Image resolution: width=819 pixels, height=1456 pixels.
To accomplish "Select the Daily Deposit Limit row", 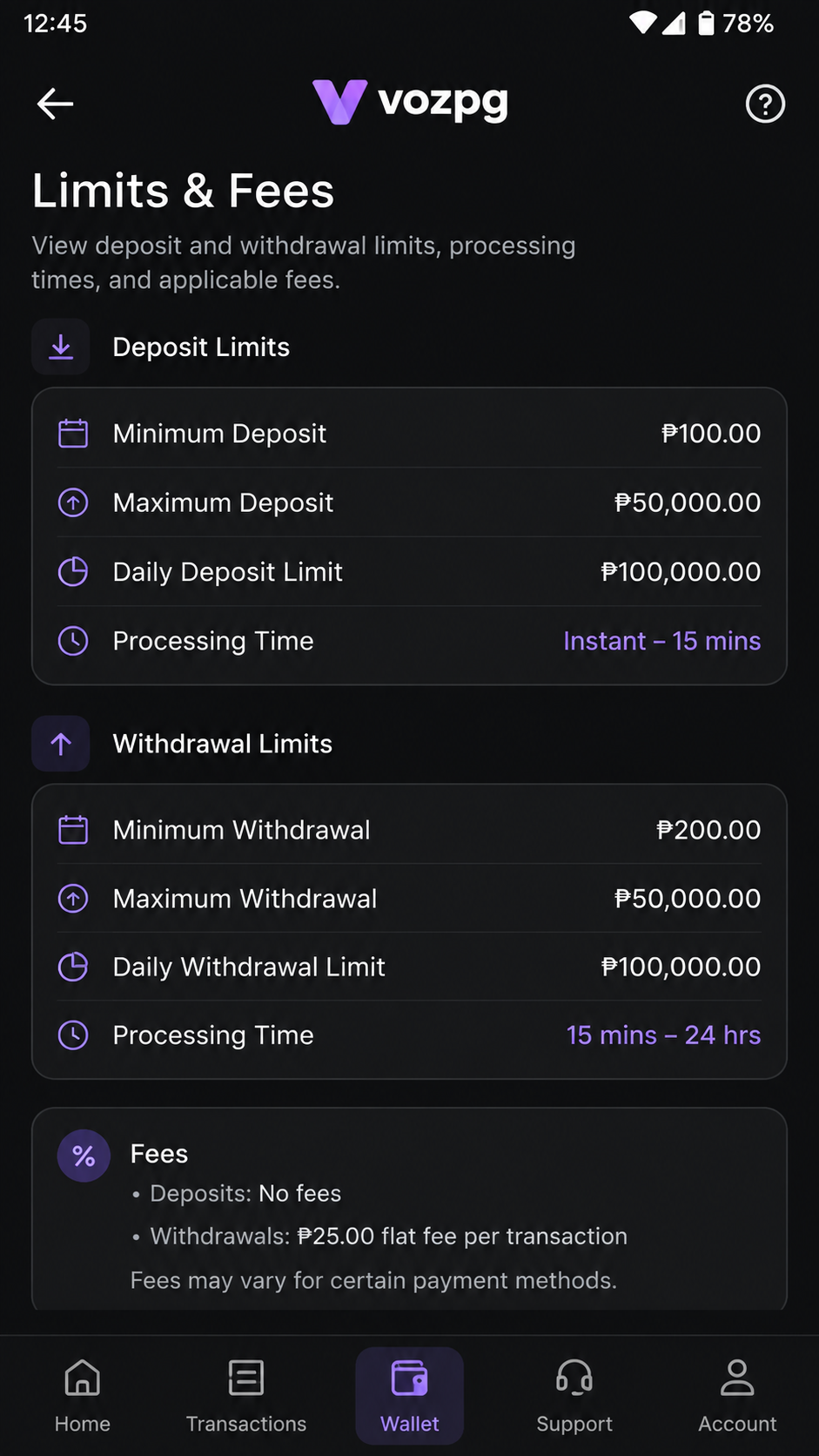I will coord(409,571).
